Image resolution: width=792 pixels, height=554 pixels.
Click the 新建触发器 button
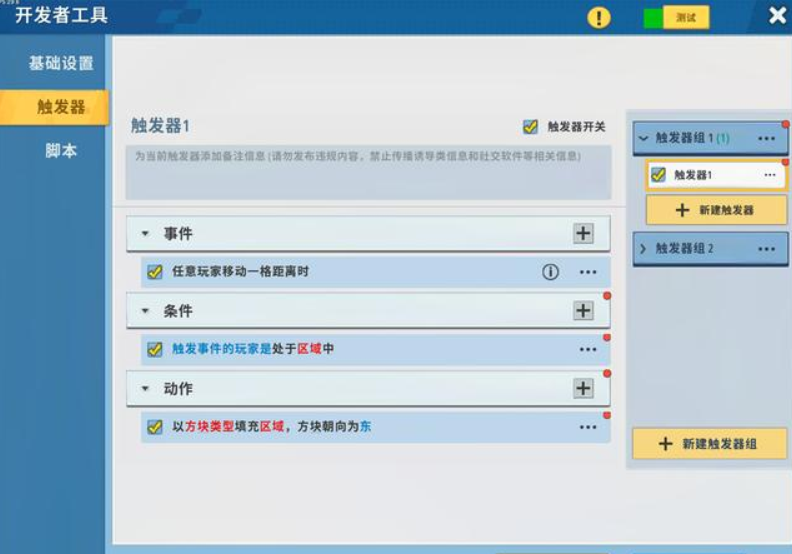click(x=716, y=210)
